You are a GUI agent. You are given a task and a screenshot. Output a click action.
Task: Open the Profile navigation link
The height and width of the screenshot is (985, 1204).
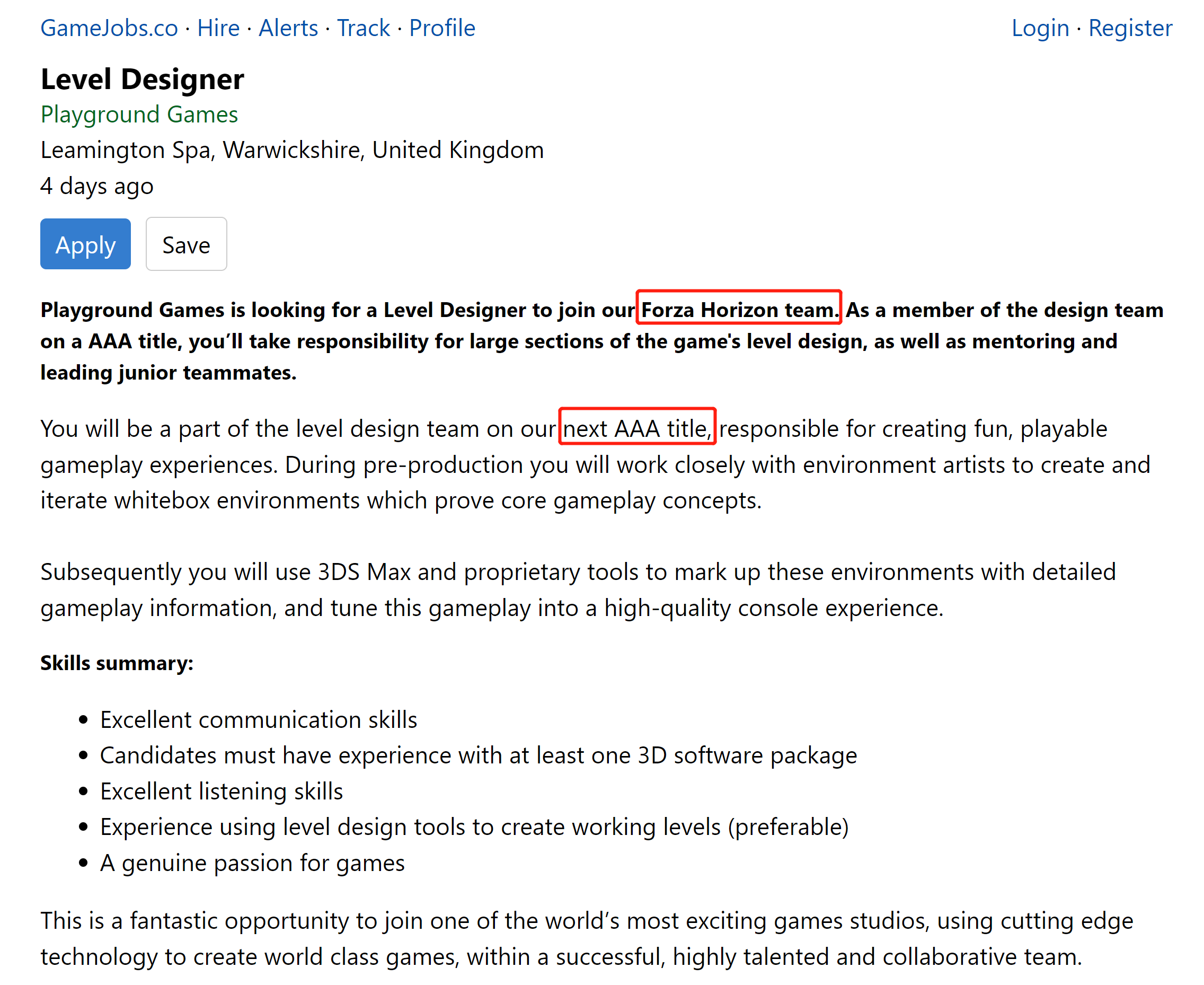(x=442, y=28)
